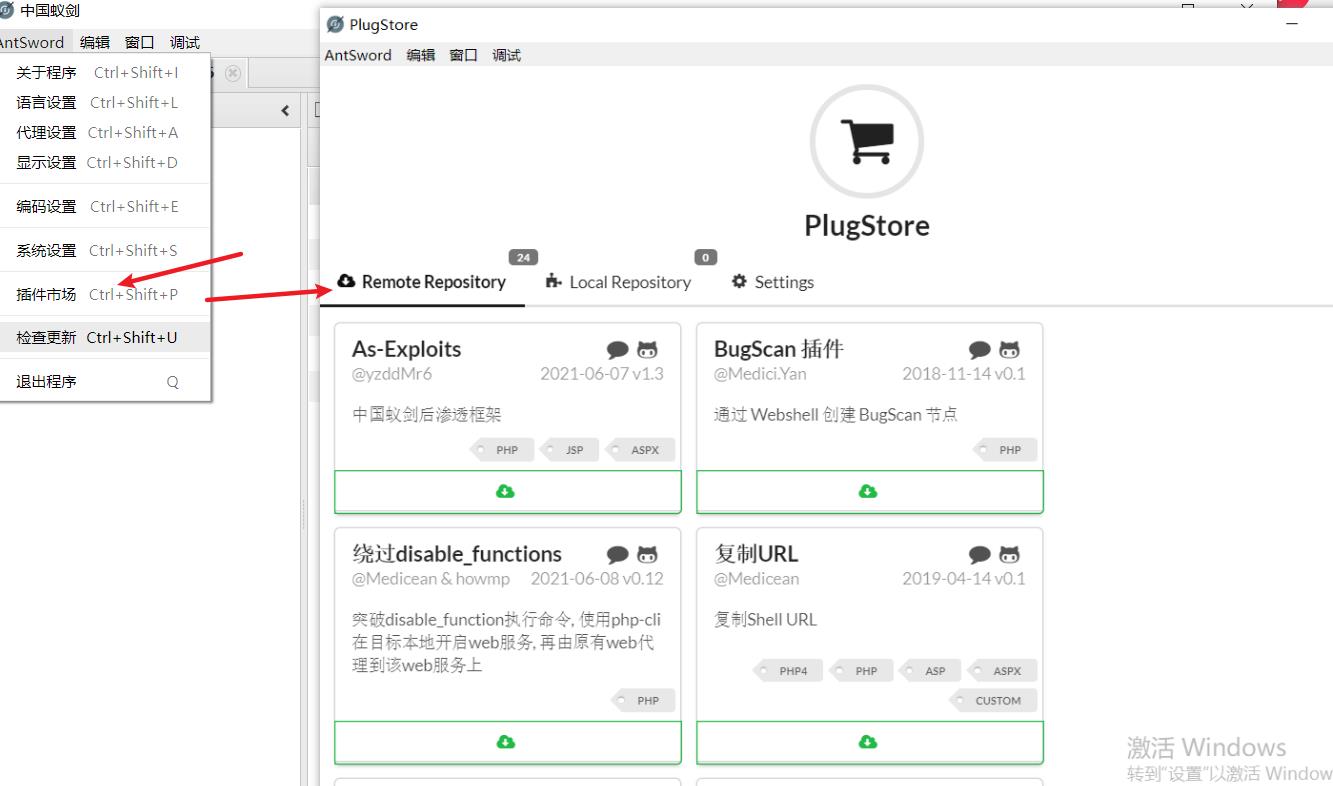Minimize the PlugStore window
The height and width of the screenshot is (786, 1333).
tap(1292, 22)
